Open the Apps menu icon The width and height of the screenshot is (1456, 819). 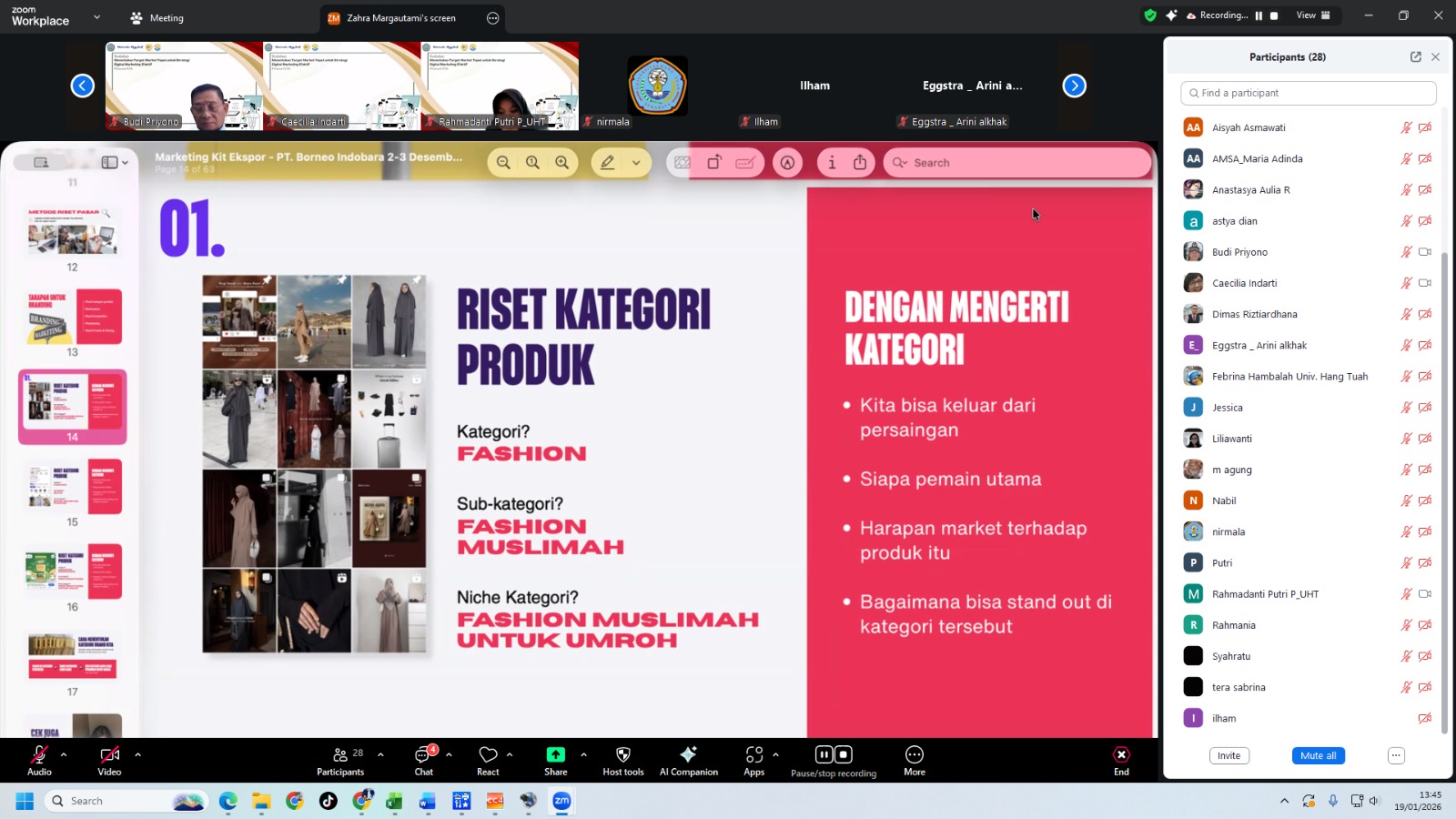753,754
